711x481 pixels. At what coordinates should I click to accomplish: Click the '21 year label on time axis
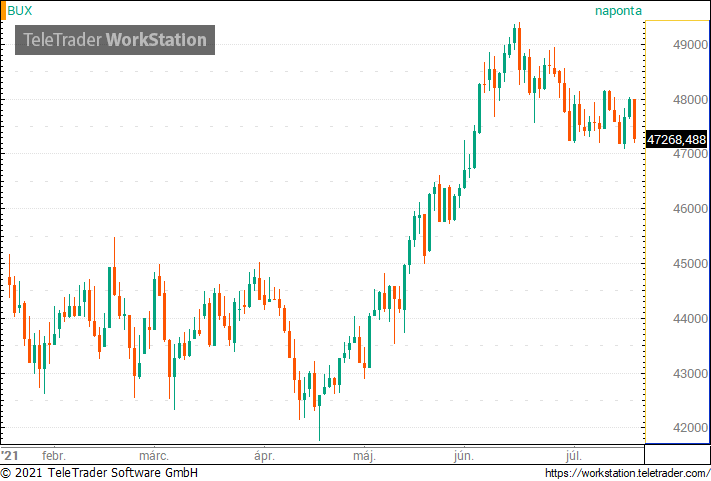point(10,456)
